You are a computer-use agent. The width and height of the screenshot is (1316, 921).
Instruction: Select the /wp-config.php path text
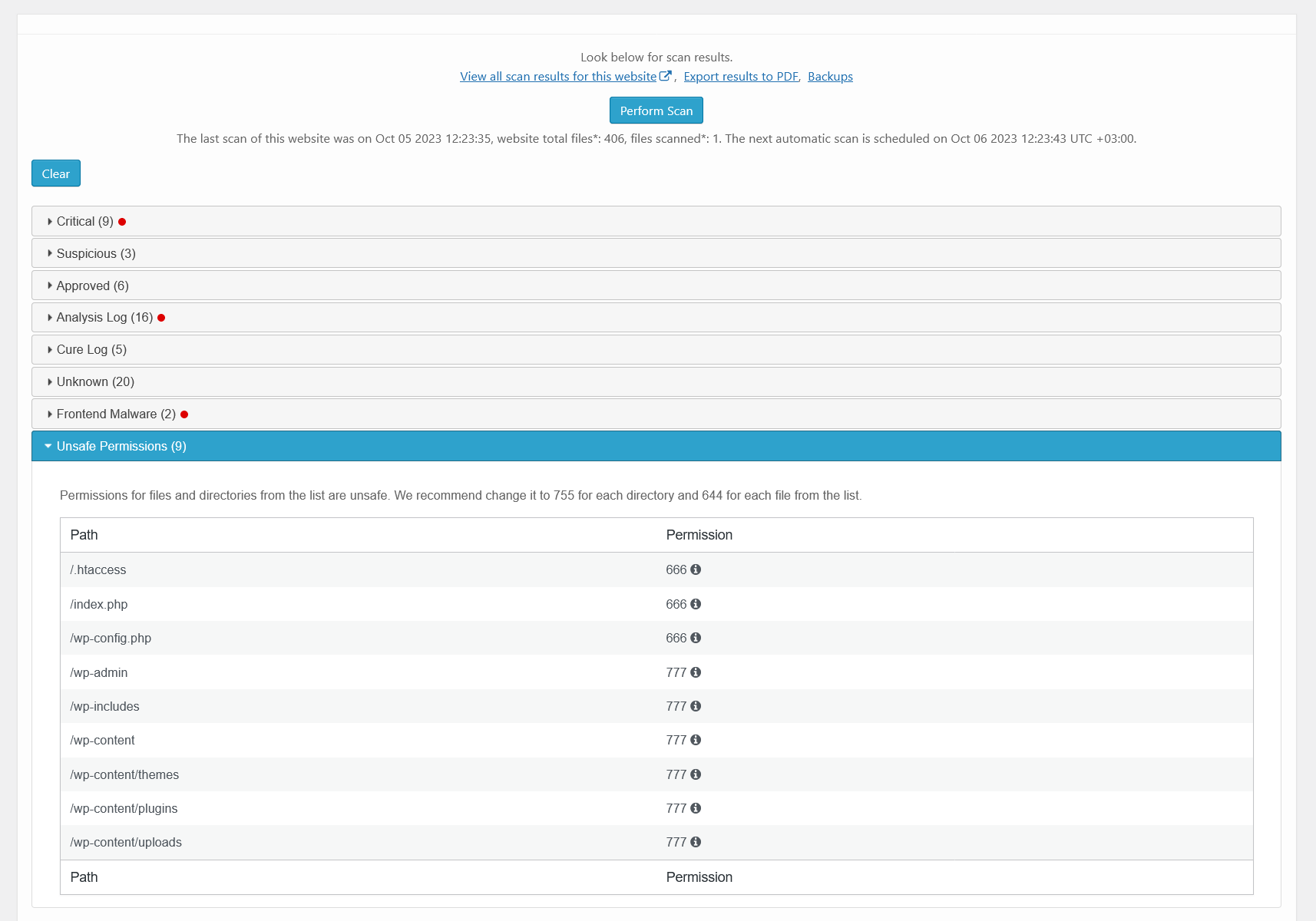[111, 638]
